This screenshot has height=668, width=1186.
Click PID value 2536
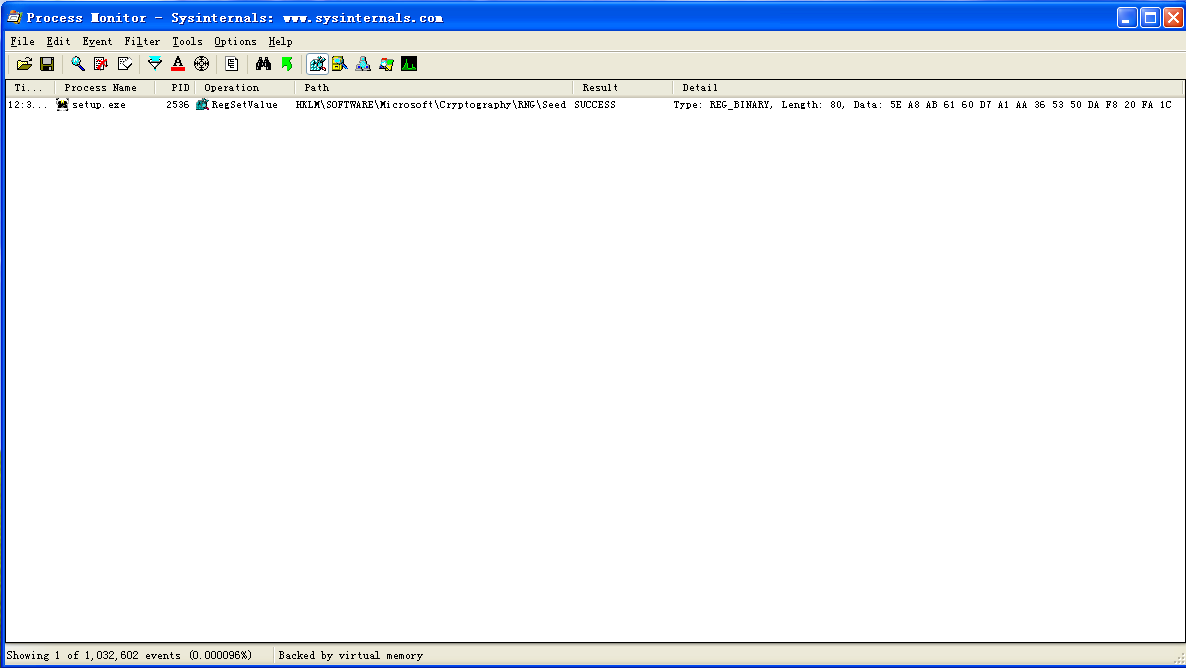[178, 105]
